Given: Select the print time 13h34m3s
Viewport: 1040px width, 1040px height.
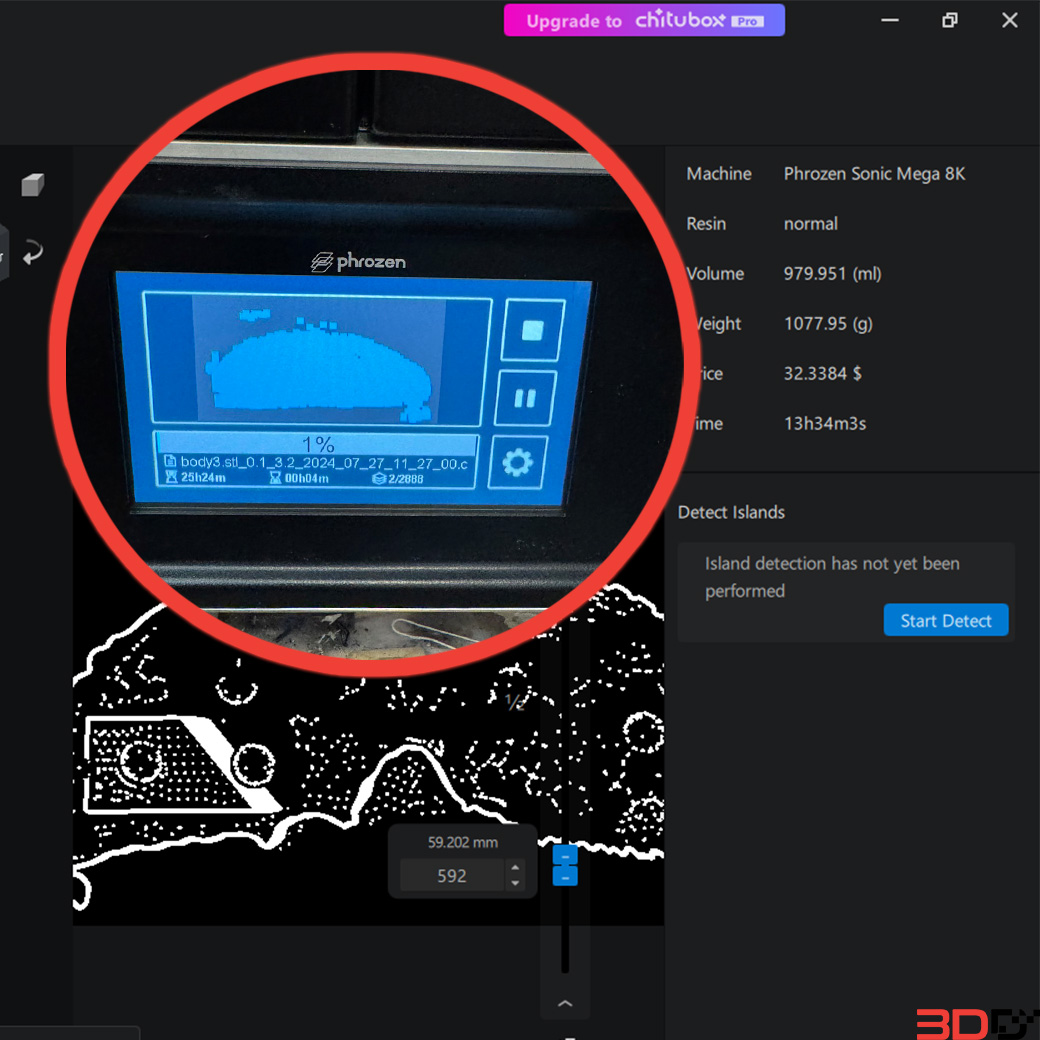Looking at the screenshot, I should click(825, 424).
